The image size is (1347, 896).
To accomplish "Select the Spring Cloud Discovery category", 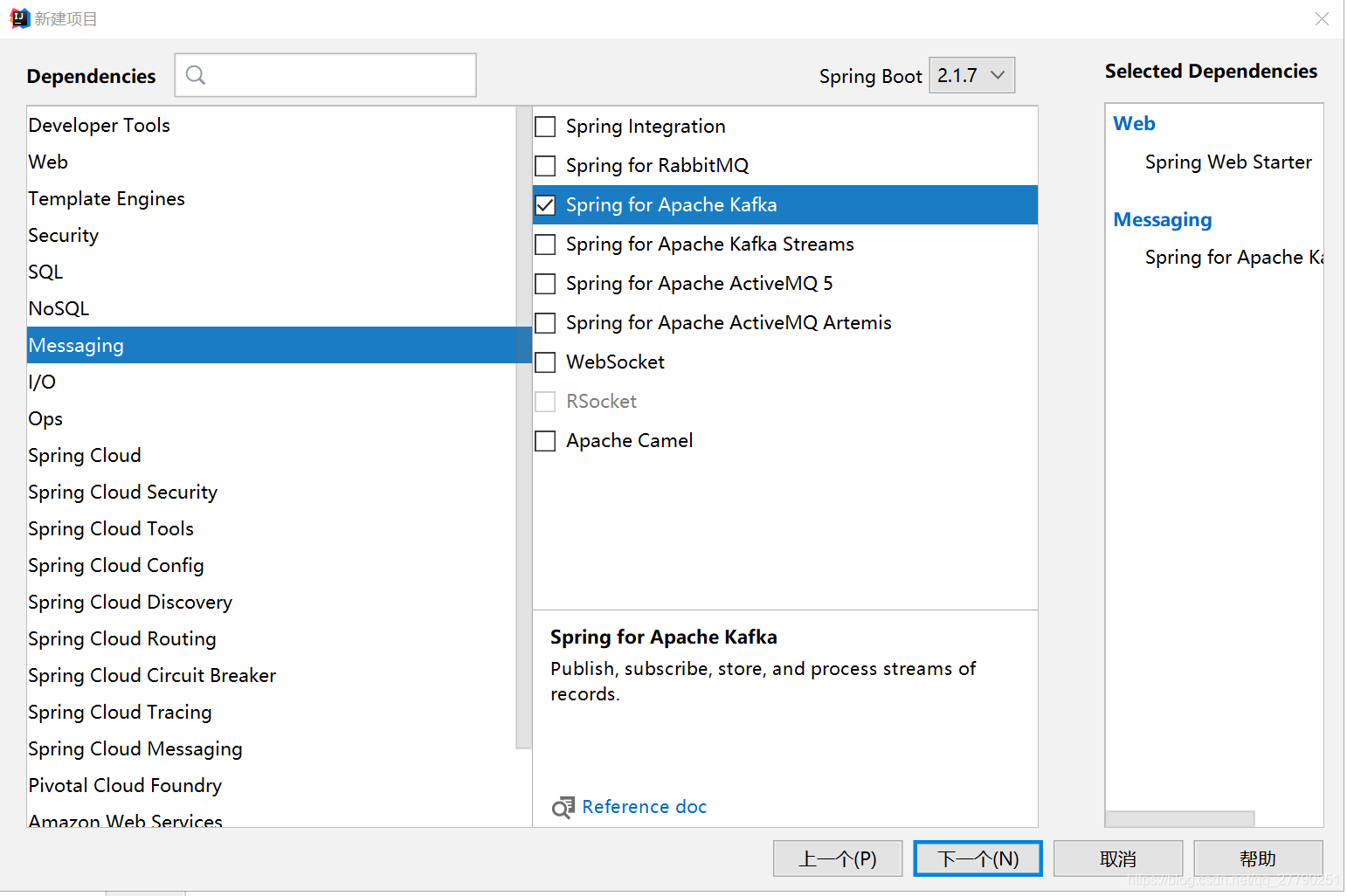I will coord(272,602).
